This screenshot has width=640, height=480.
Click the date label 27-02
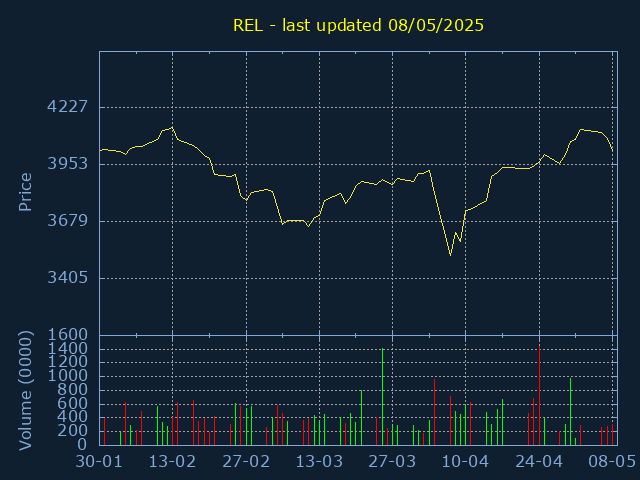coord(246,462)
